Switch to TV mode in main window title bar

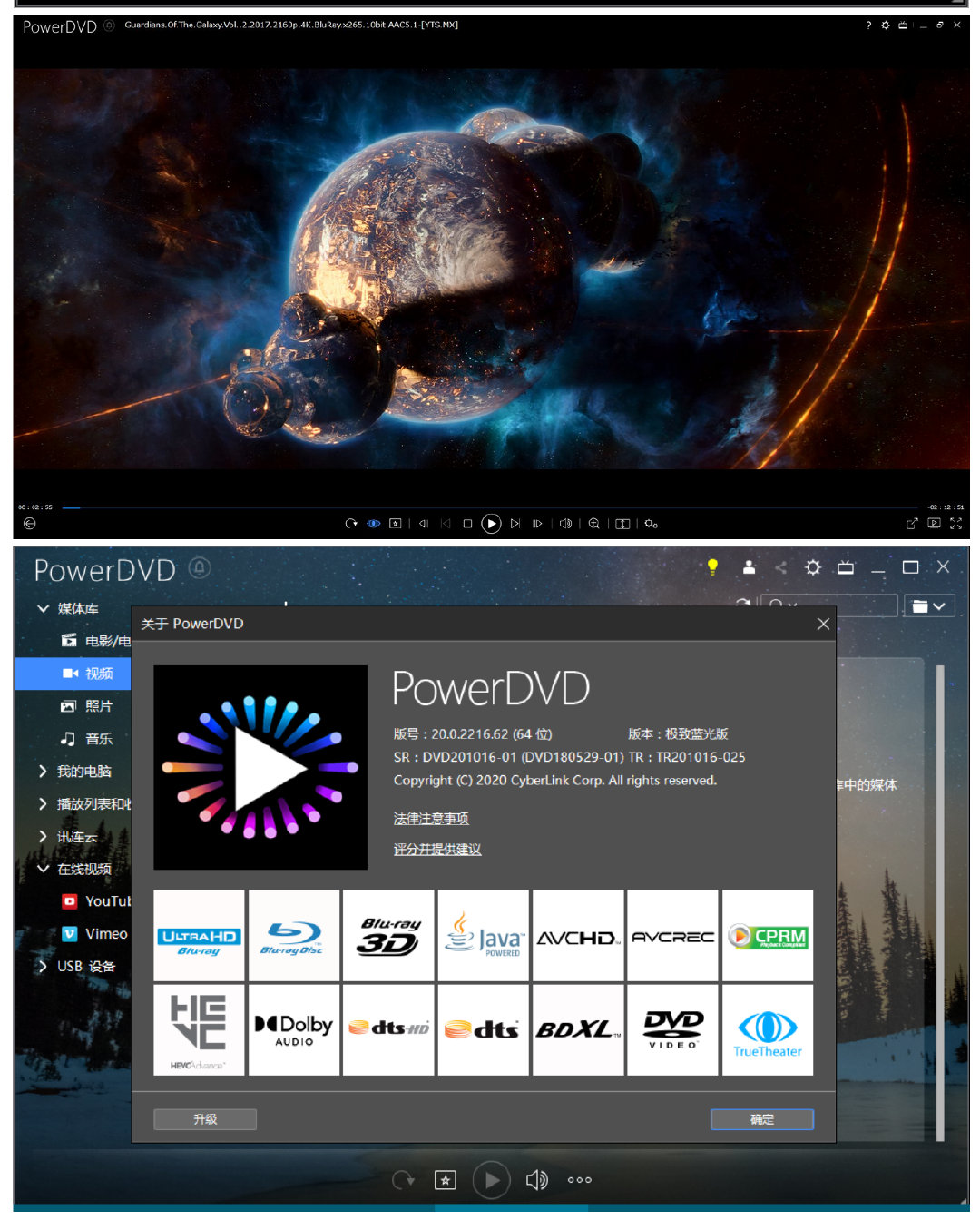[x=846, y=567]
